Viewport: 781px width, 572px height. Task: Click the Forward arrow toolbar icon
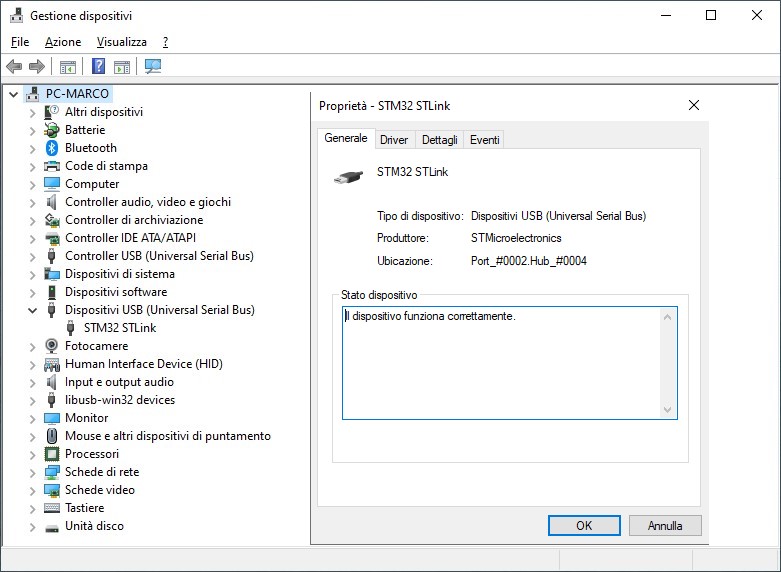pyautogui.click(x=37, y=66)
